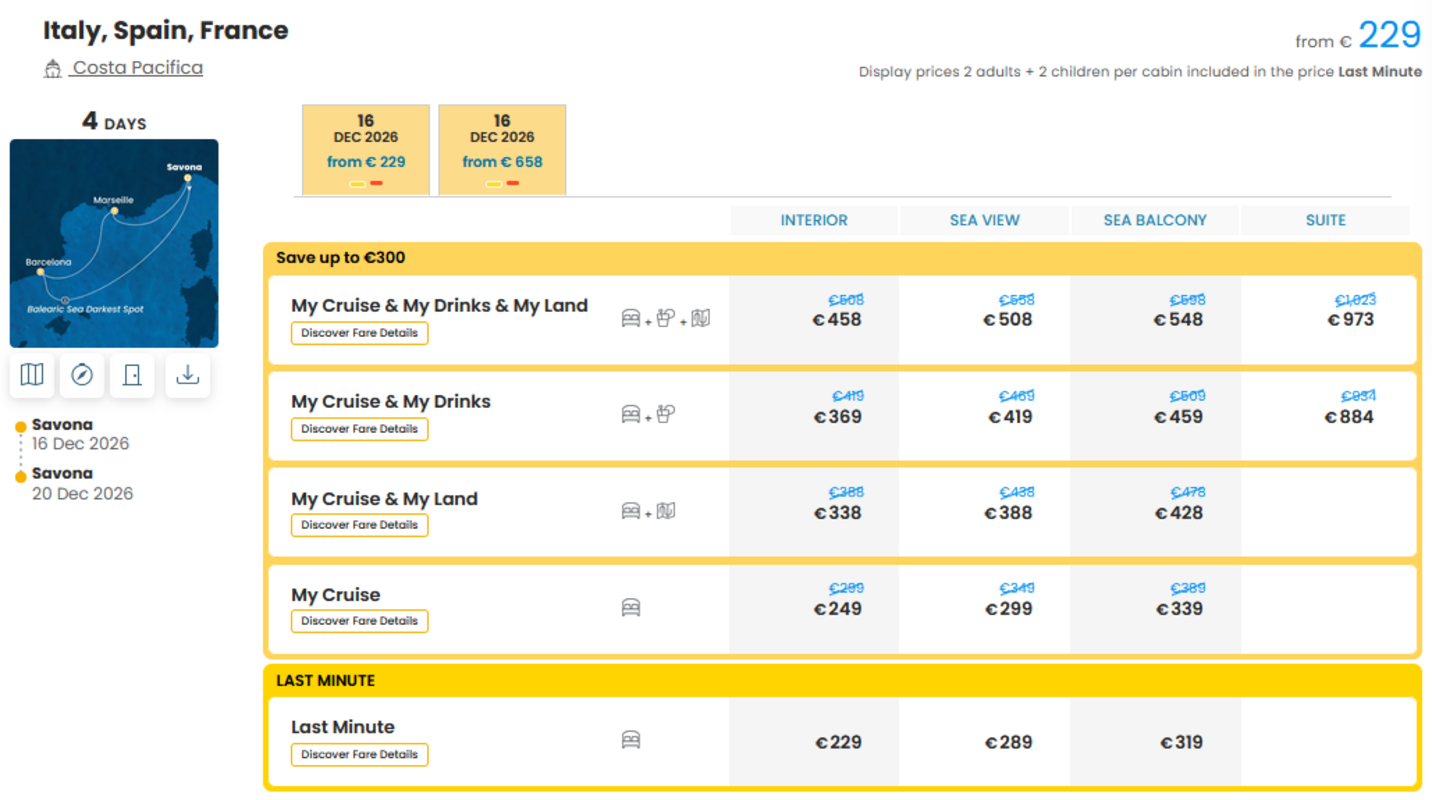Viewport: 1432px width, 800px height.
Task: Discover Fare Details for My Cruise & My Land
Action: [x=360, y=525]
